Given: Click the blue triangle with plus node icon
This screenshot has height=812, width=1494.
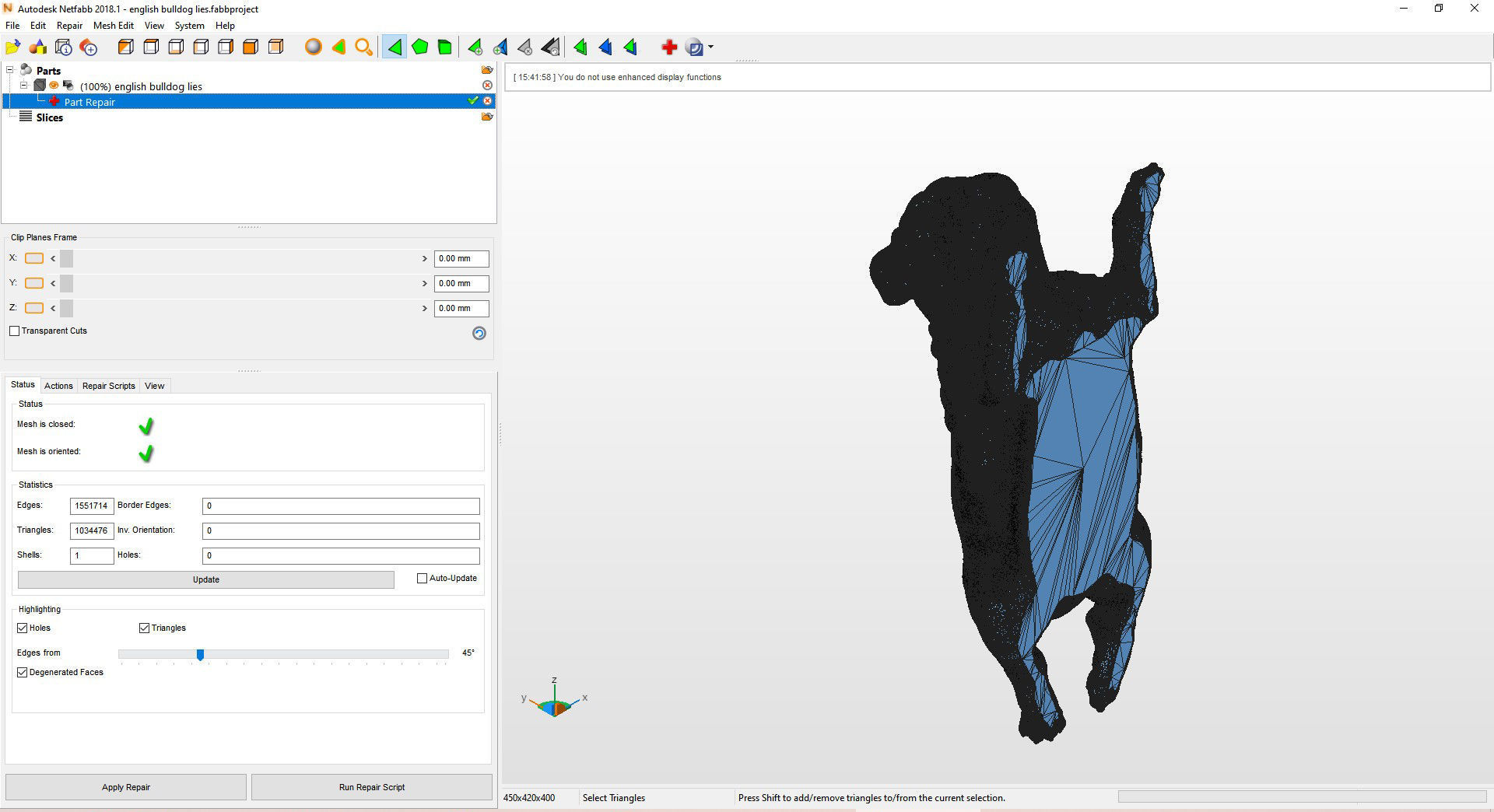Looking at the screenshot, I should 500,47.
